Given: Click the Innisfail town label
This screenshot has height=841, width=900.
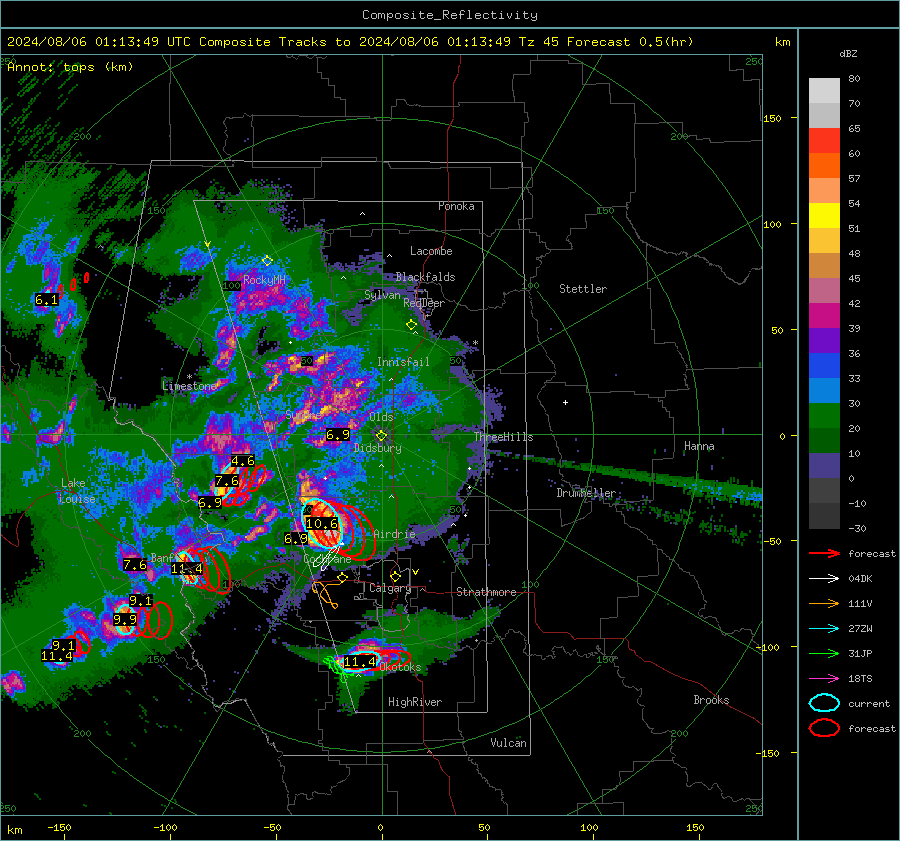Looking at the screenshot, I should point(403,362).
